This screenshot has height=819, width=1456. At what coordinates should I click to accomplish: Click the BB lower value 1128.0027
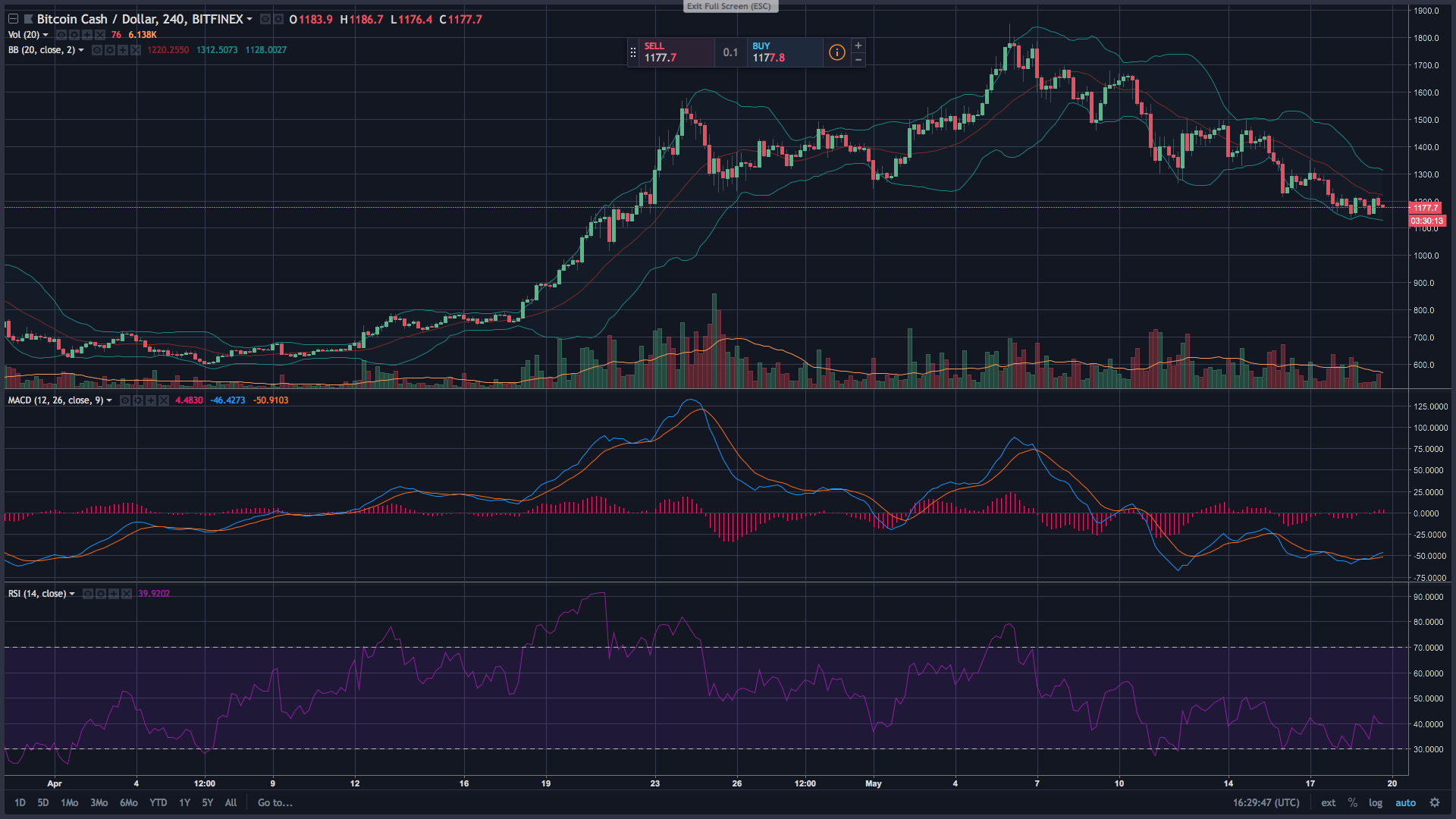coord(266,50)
